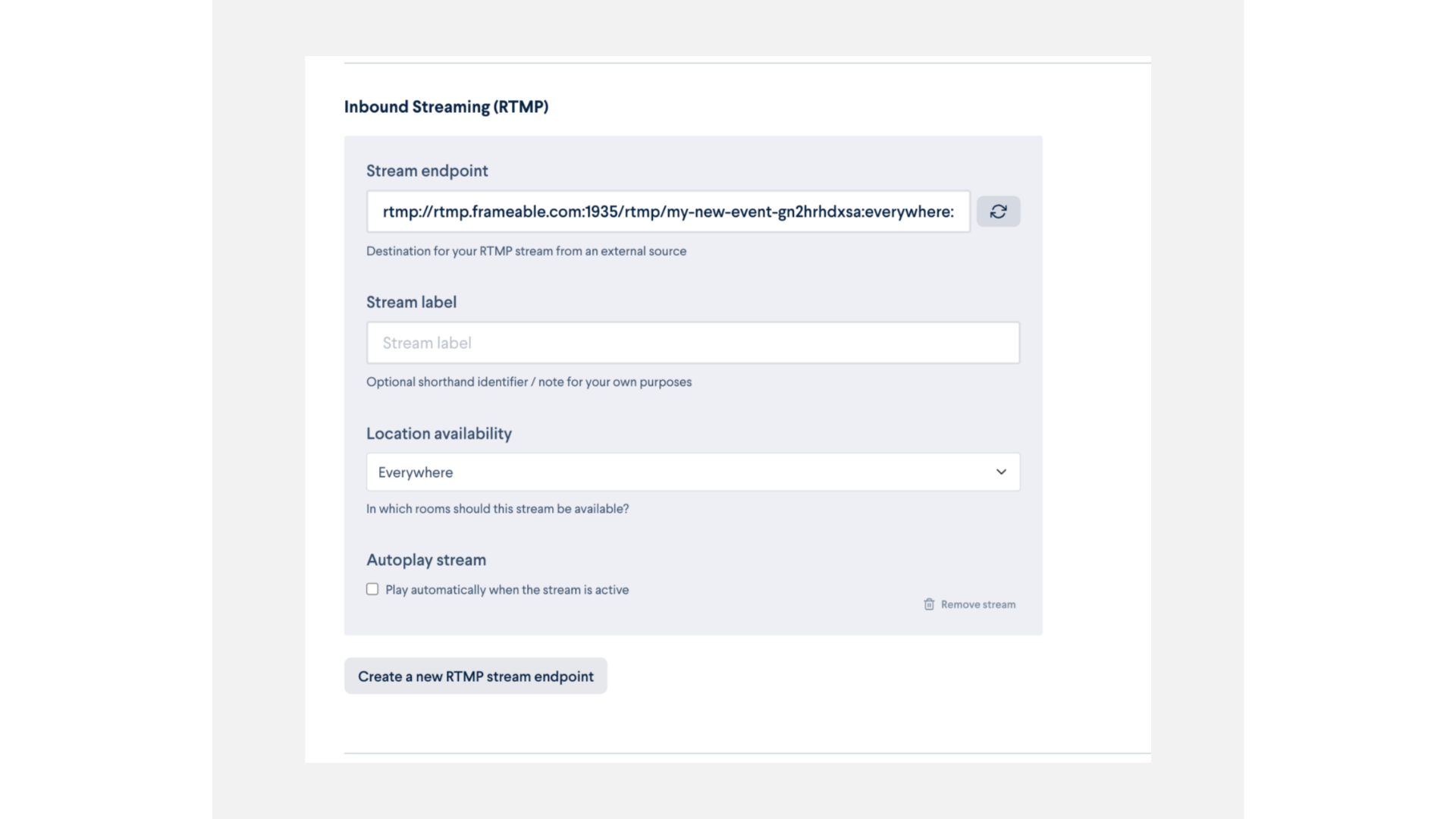Click the 'Autoplay stream' section label
1456x819 pixels.
click(426, 560)
